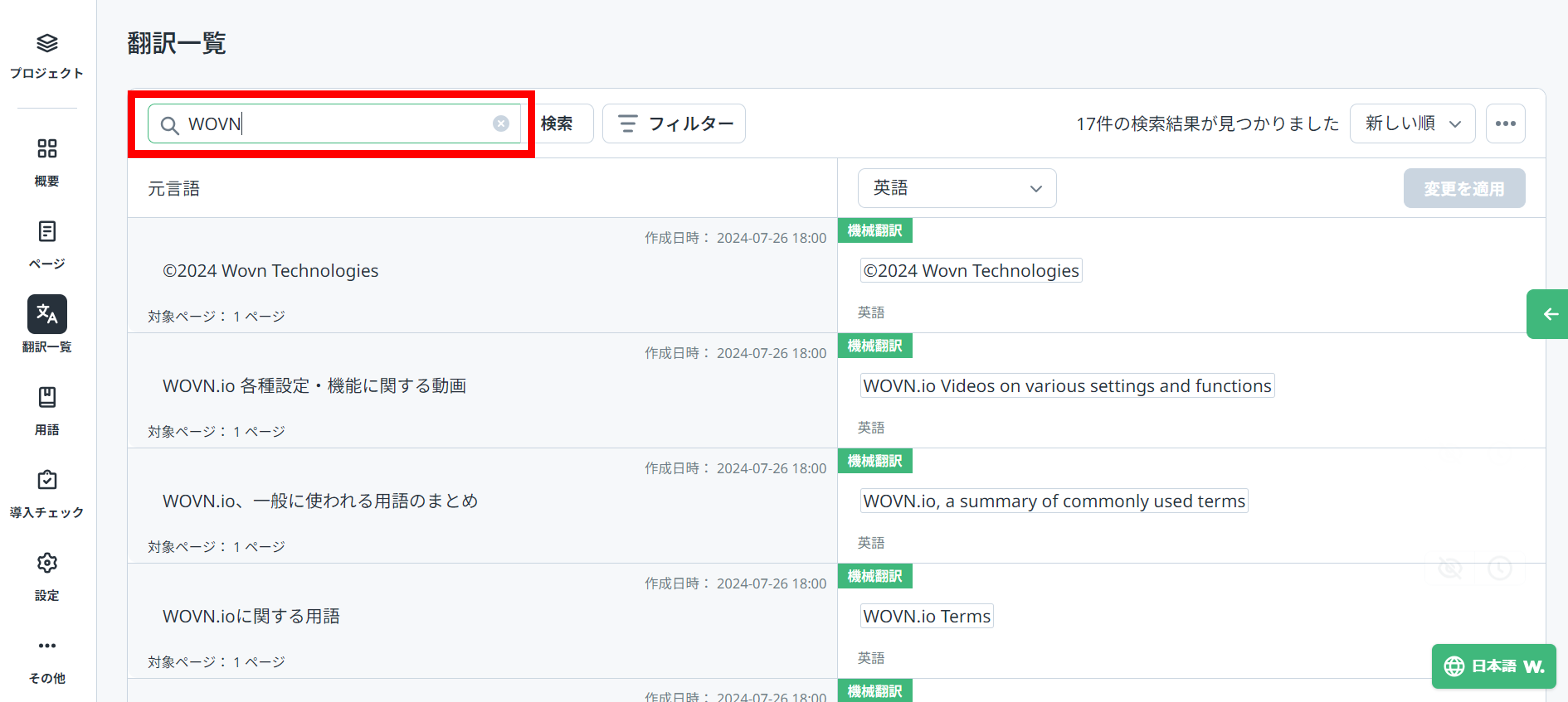Open the フィルター filter button

click(674, 124)
